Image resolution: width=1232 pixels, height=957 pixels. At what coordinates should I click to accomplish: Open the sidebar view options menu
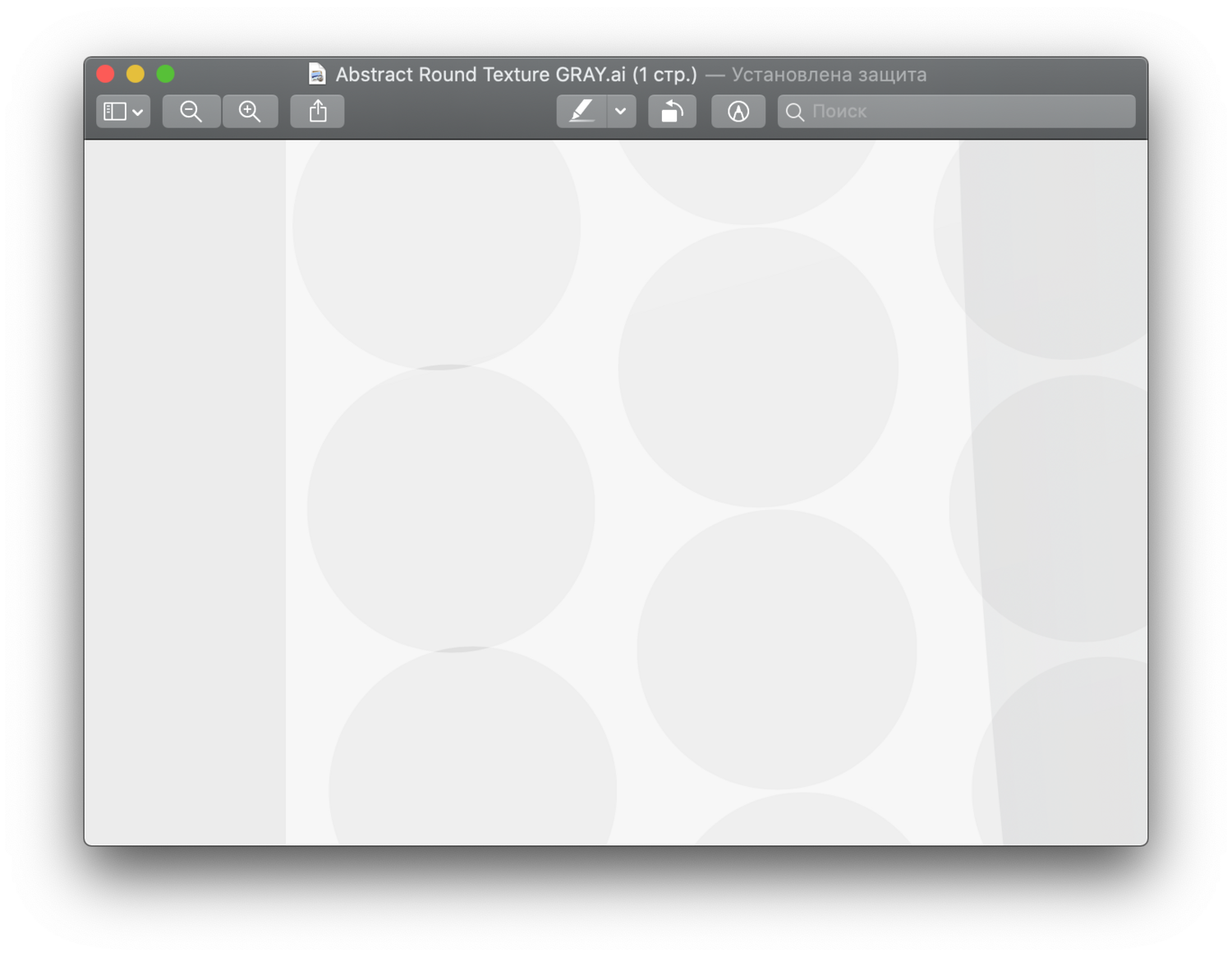pos(123,111)
